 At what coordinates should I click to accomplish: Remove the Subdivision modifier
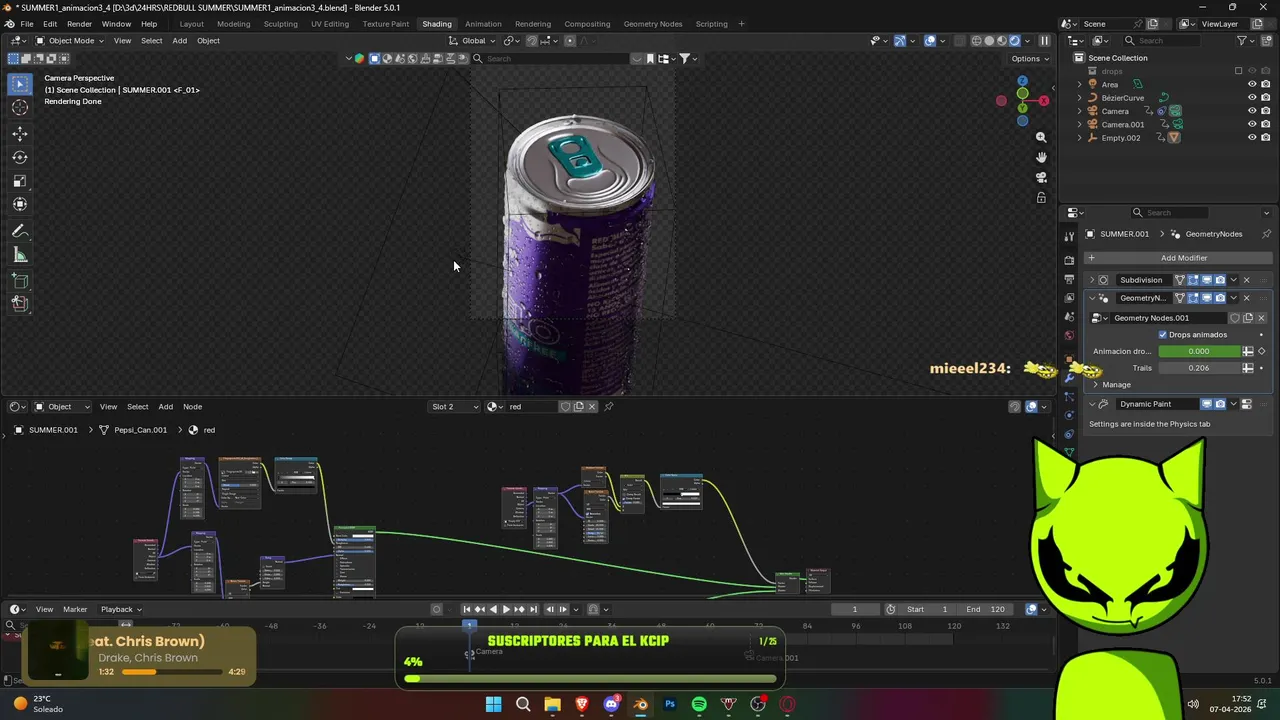coord(1246,280)
